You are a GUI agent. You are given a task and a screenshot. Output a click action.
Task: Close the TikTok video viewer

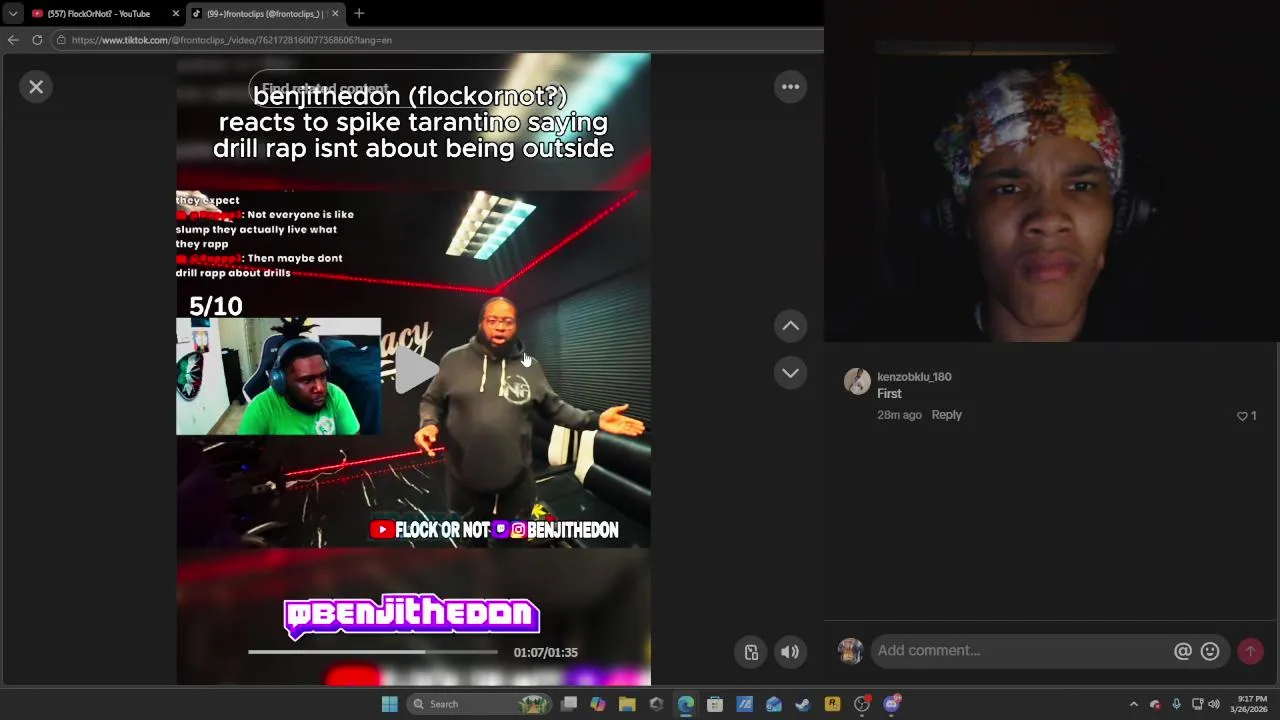(36, 87)
